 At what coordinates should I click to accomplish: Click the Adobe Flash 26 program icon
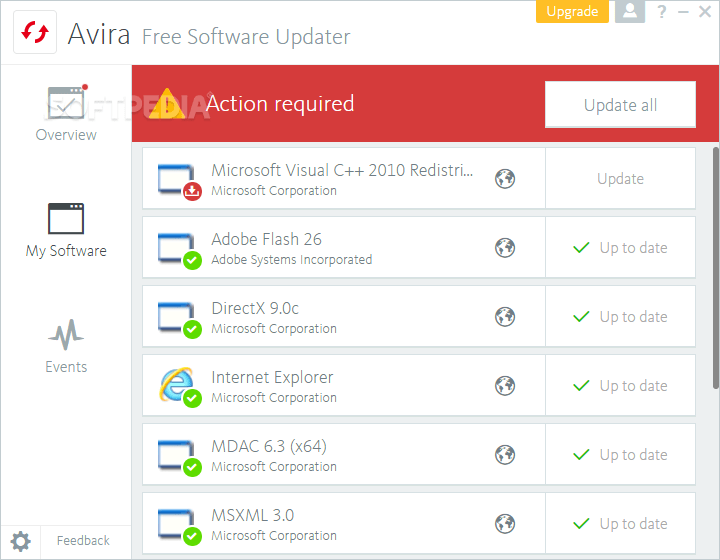click(180, 251)
